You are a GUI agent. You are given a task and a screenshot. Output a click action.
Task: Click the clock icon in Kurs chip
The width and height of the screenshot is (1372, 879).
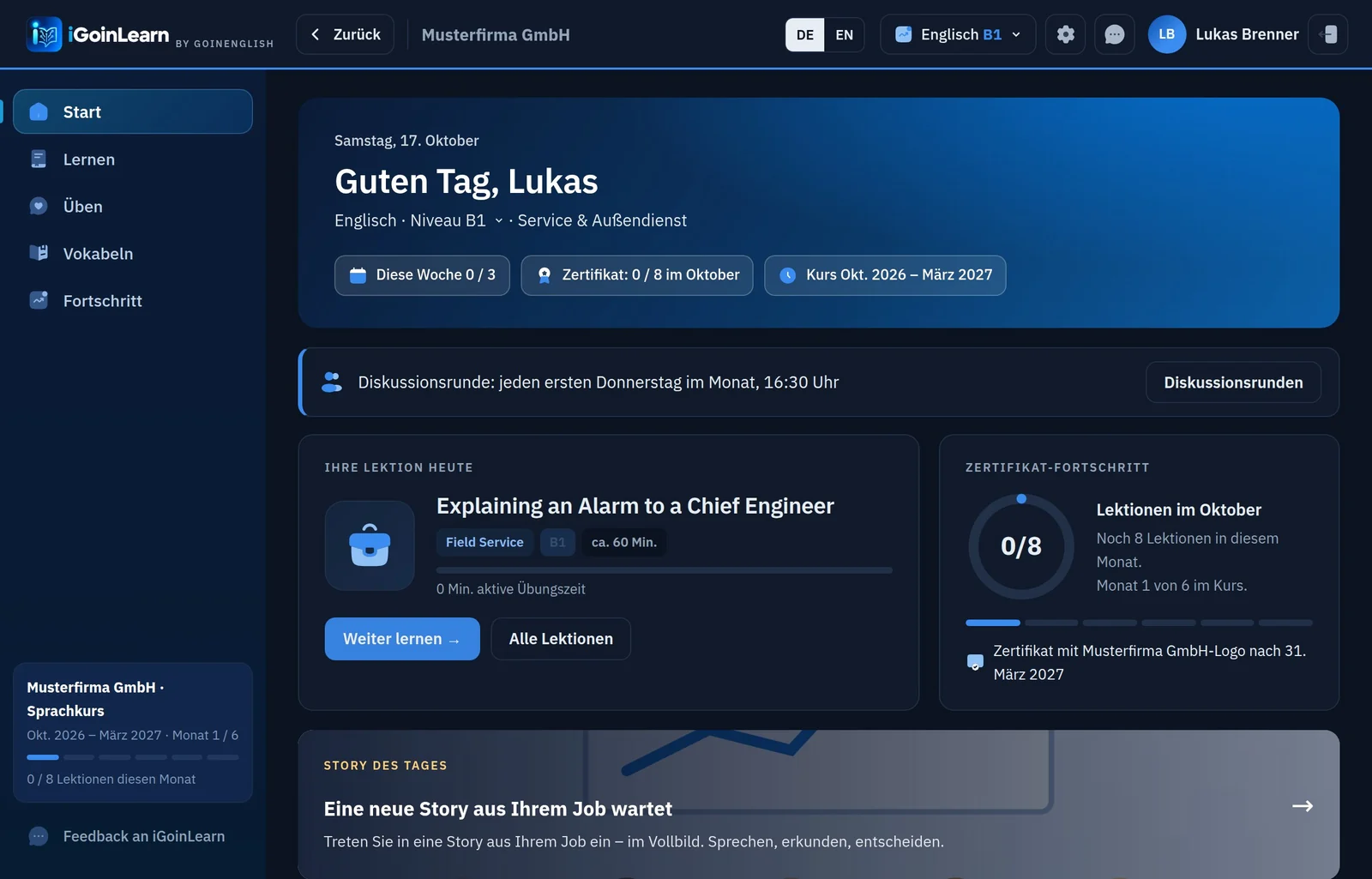[x=787, y=275]
